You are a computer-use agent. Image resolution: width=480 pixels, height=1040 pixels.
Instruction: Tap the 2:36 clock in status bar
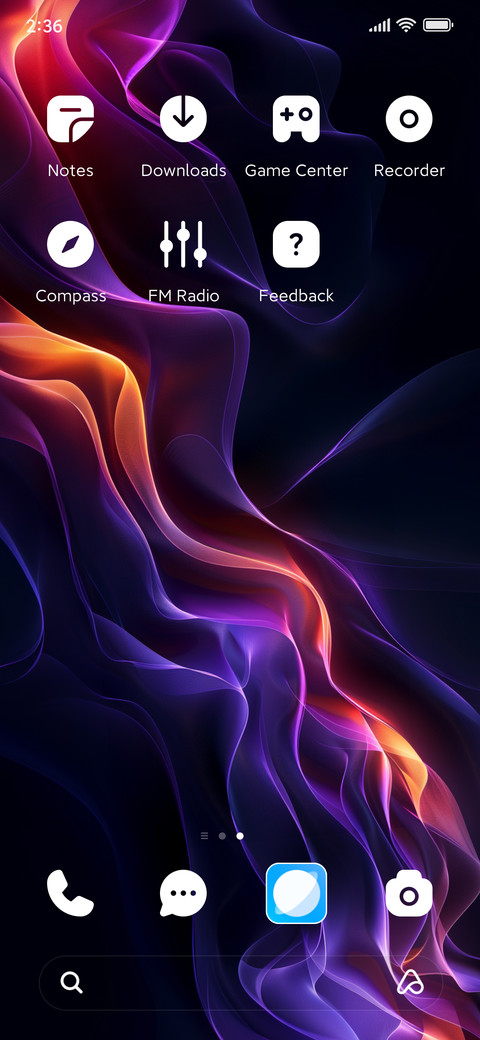44,26
